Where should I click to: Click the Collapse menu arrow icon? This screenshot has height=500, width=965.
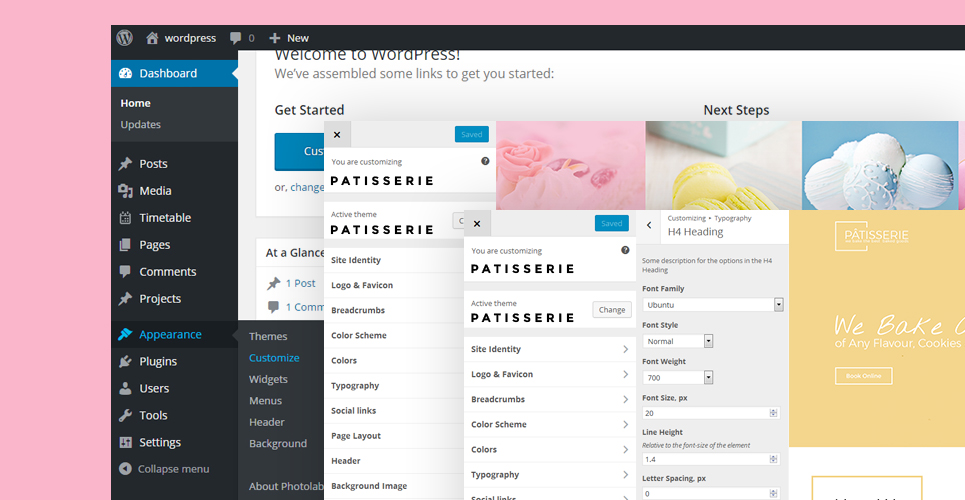click(125, 469)
